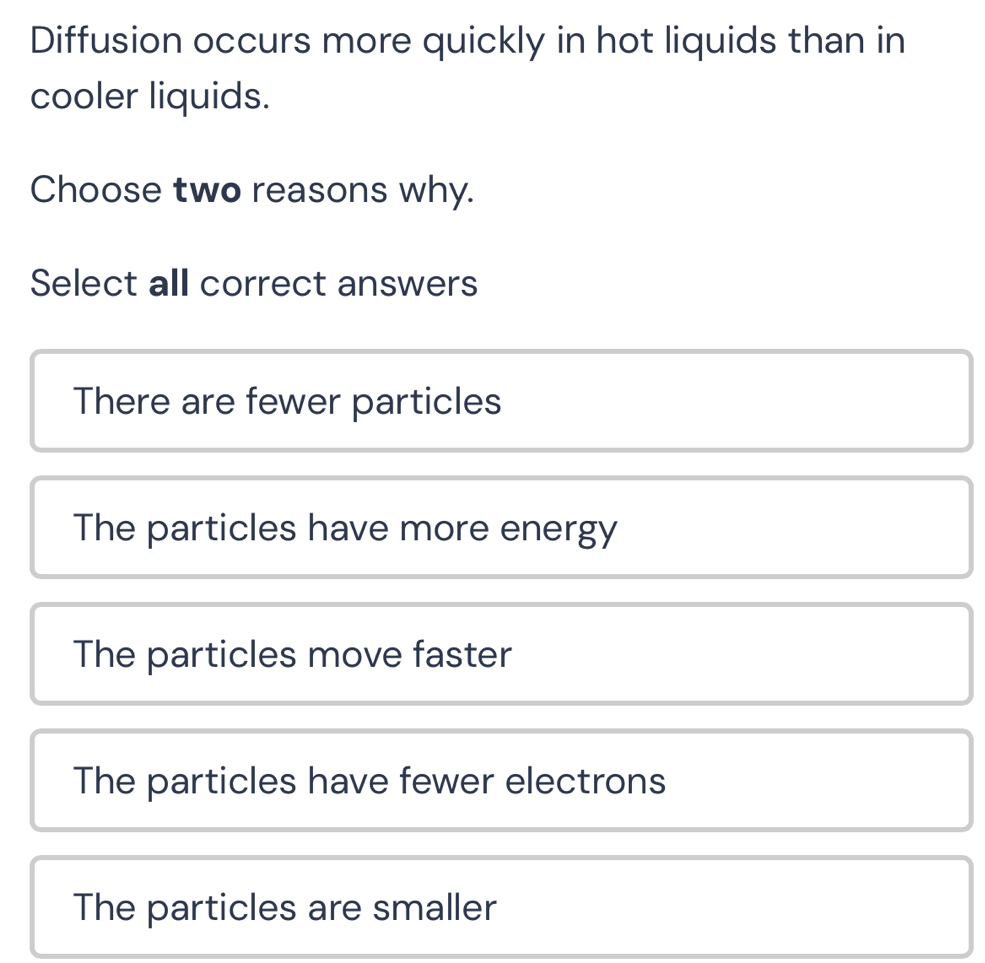Screen dimensions: 985x963
Task: Click the bold word 'all'
Action: (x=170, y=283)
